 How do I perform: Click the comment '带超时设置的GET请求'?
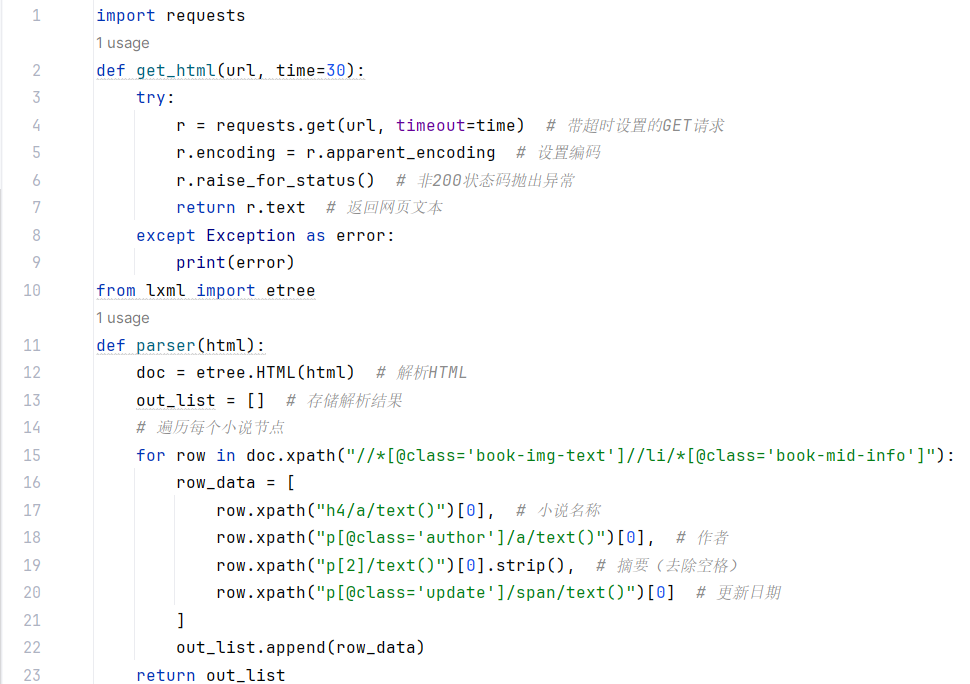click(x=635, y=126)
